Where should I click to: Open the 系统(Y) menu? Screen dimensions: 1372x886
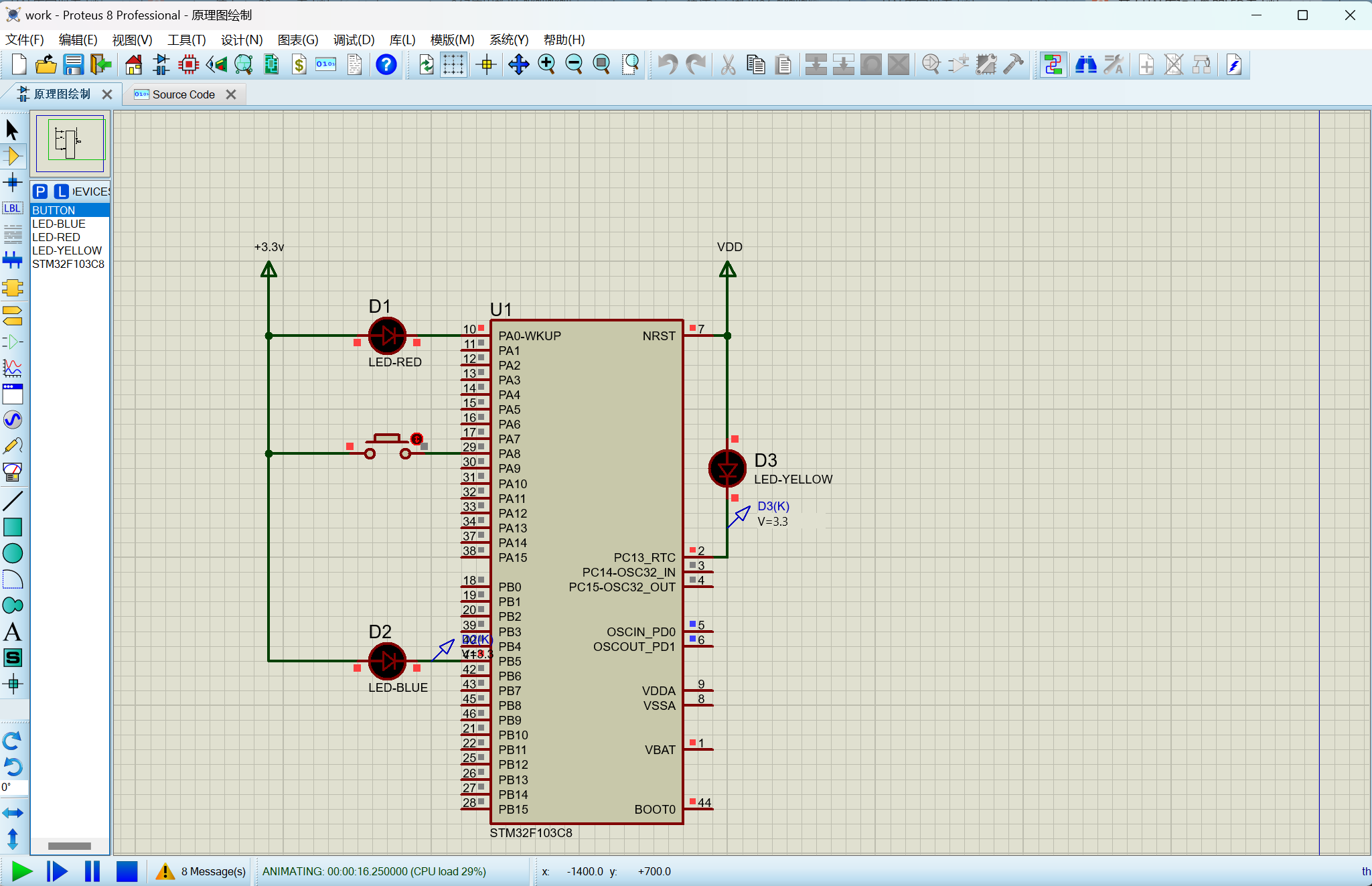point(509,40)
